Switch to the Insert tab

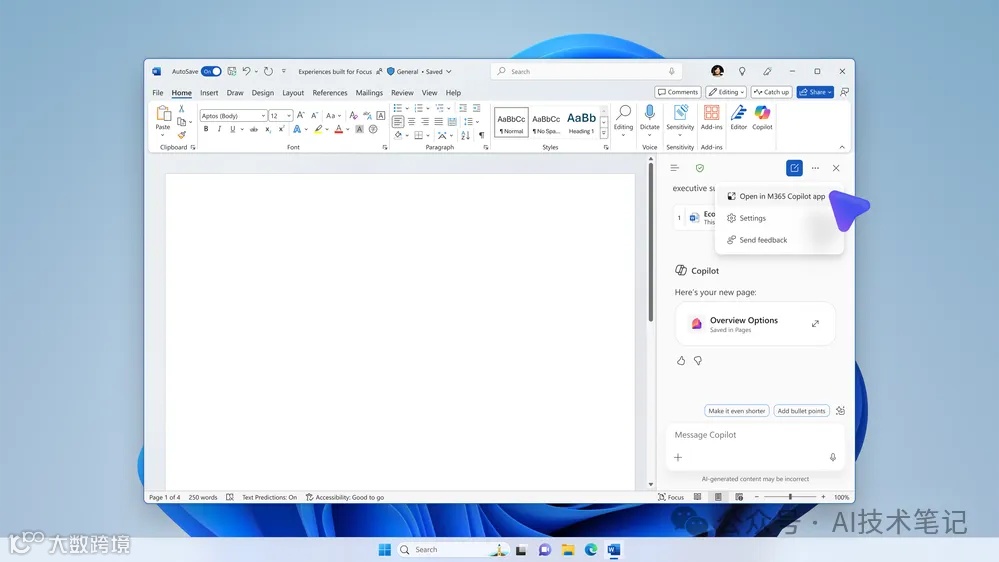(209, 92)
